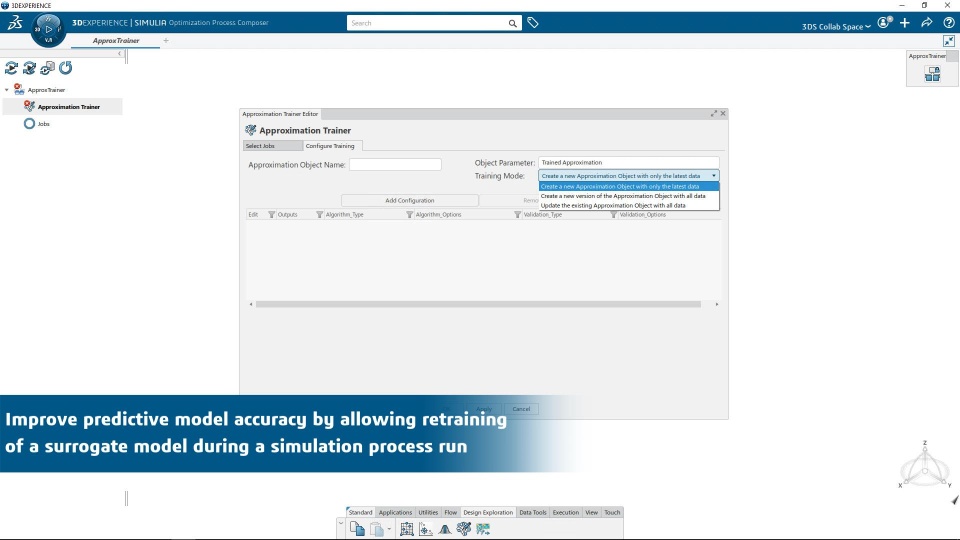Close the Approximation Trainer Editor dialog
The width and height of the screenshot is (960, 540).
(x=723, y=114)
